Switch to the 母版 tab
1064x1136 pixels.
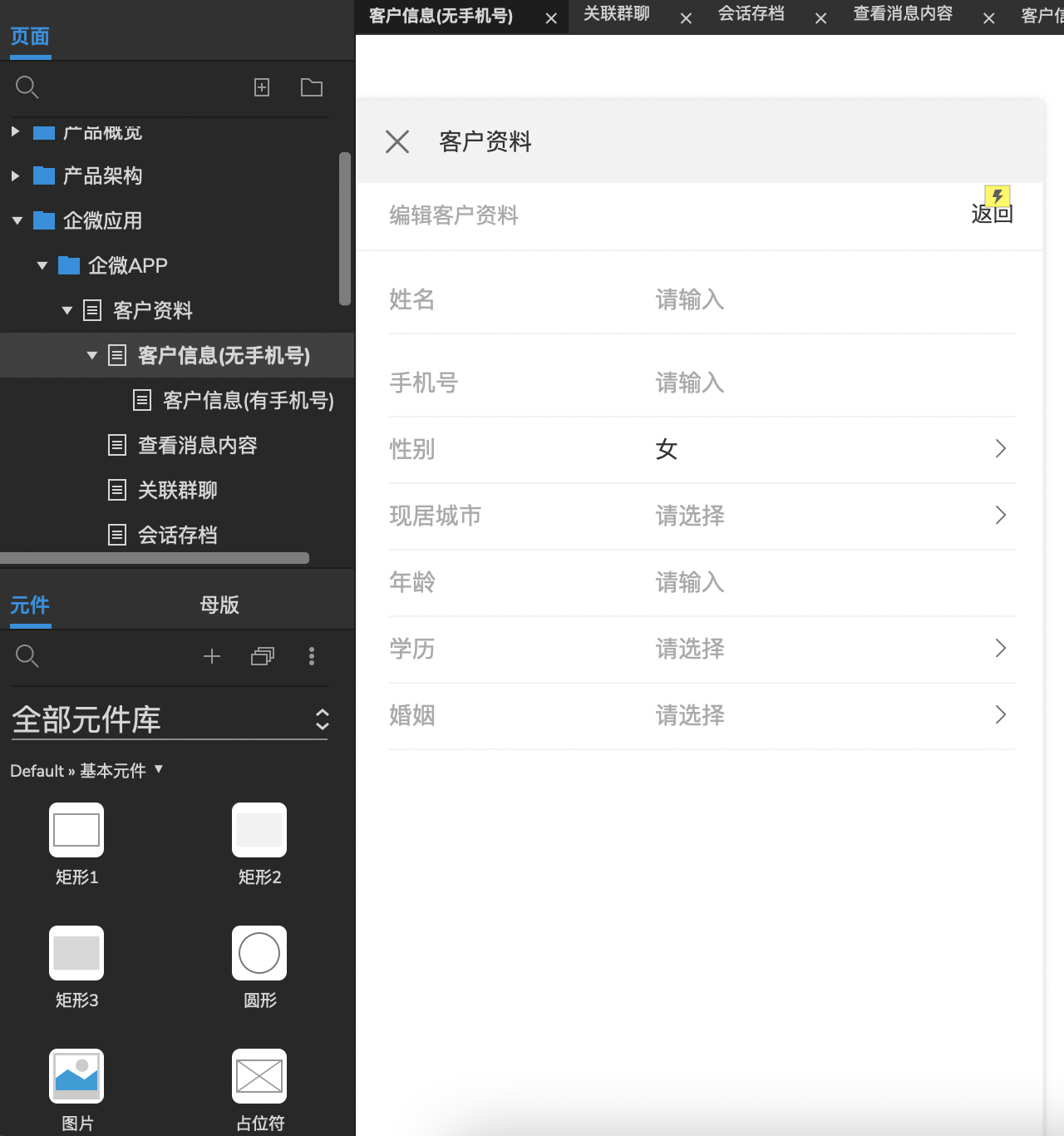pyautogui.click(x=219, y=605)
